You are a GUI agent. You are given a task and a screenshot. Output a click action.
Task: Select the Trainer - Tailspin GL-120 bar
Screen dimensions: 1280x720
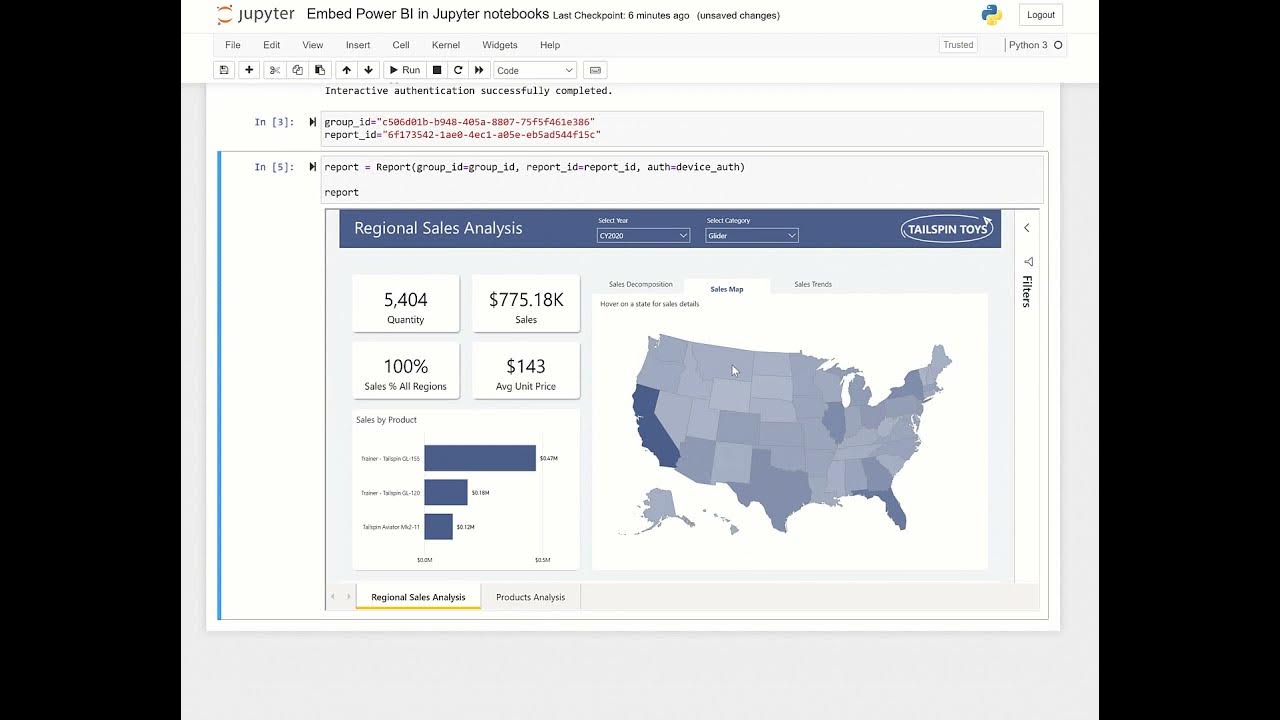tap(446, 492)
